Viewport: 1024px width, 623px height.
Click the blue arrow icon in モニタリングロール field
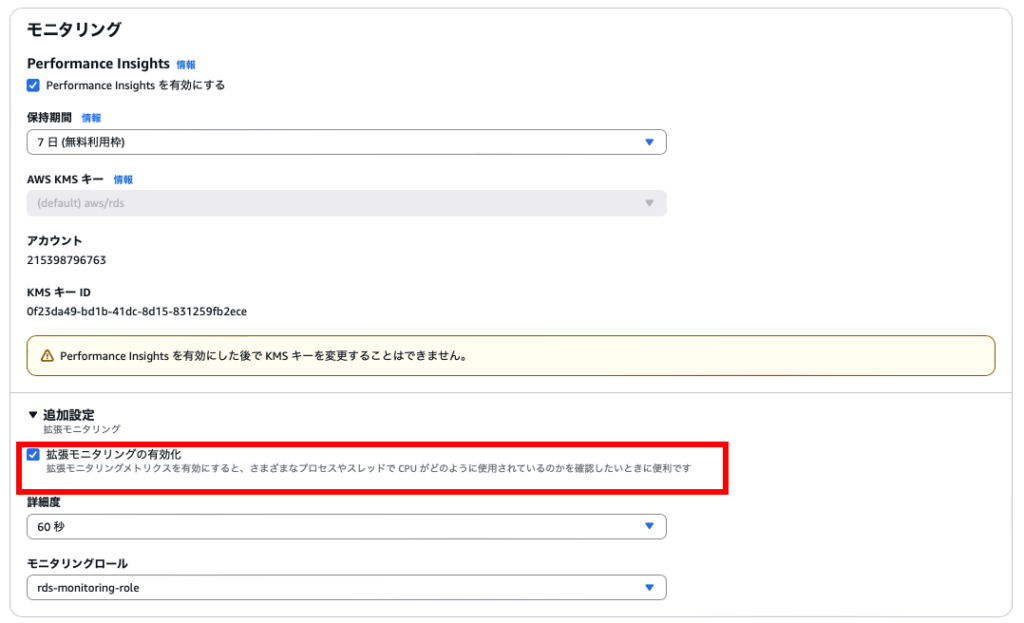(x=649, y=588)
